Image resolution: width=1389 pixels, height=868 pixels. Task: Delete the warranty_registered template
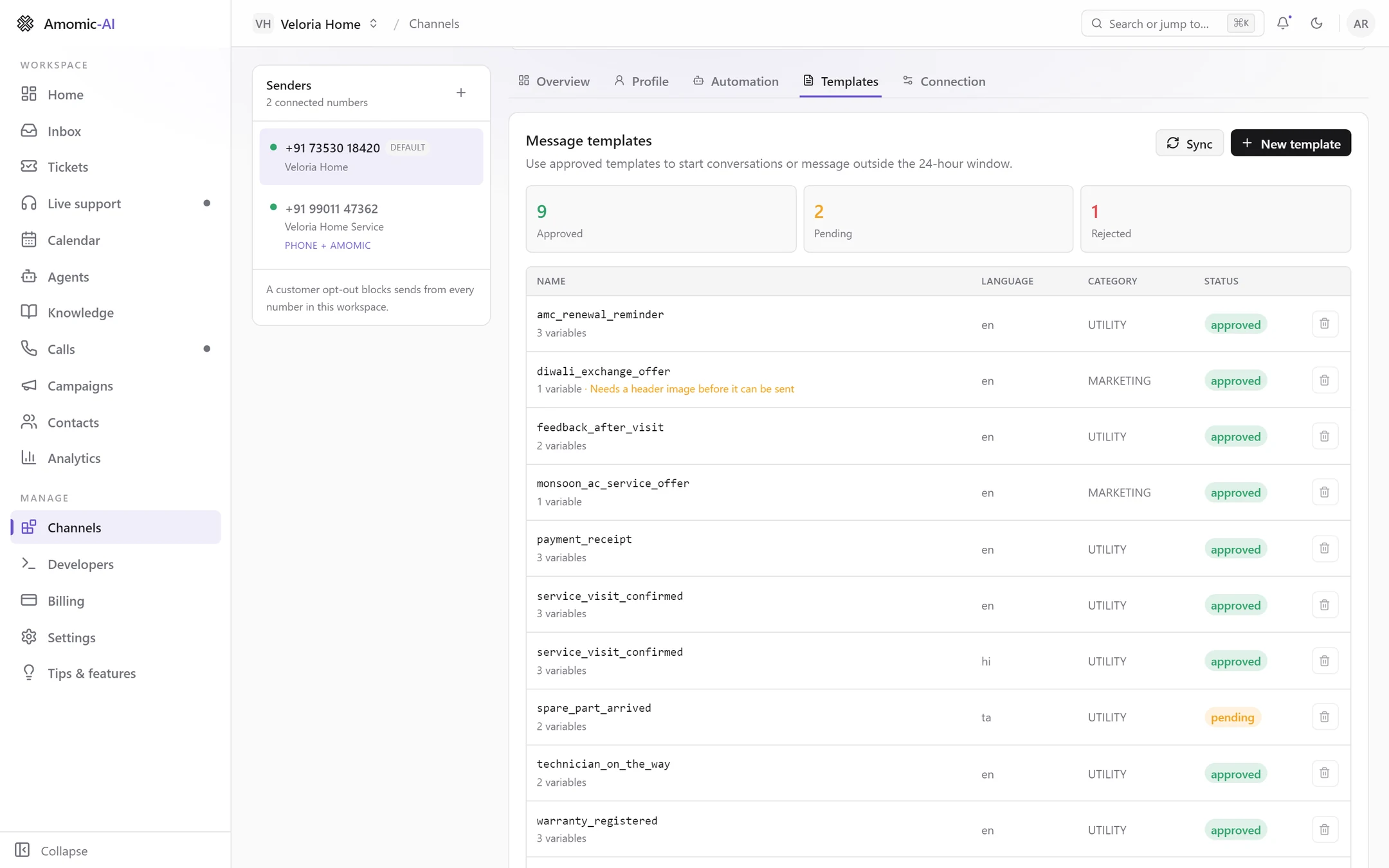point(1324,829)
